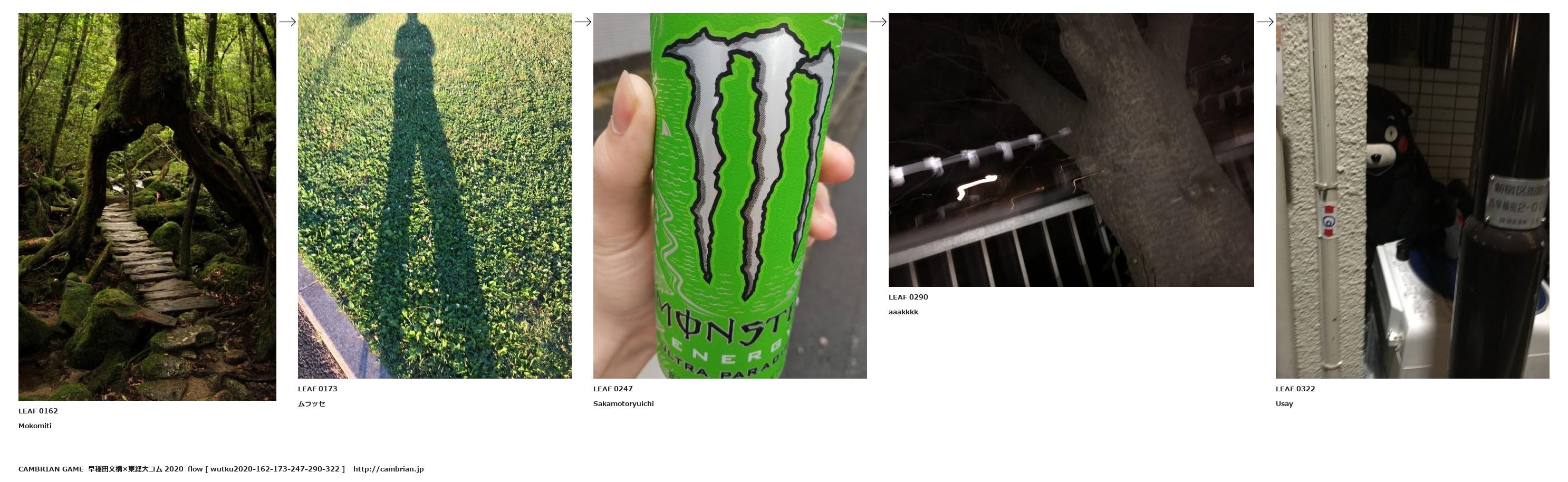Select the LEAF 0173 label
Viewport: 1568px width, 482px height.
click(x=318, y=389)
